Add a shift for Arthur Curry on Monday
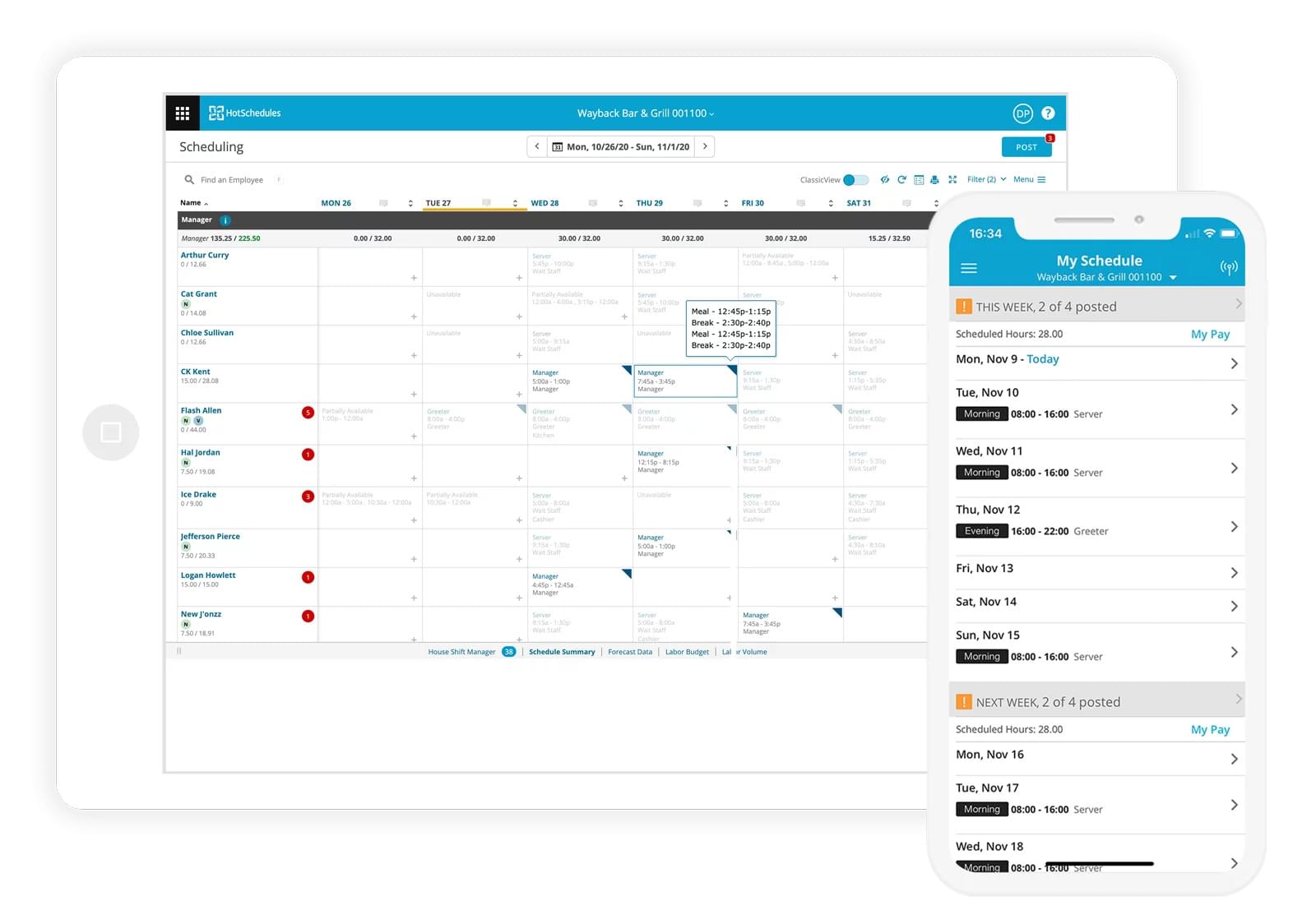 pos(414,278)
